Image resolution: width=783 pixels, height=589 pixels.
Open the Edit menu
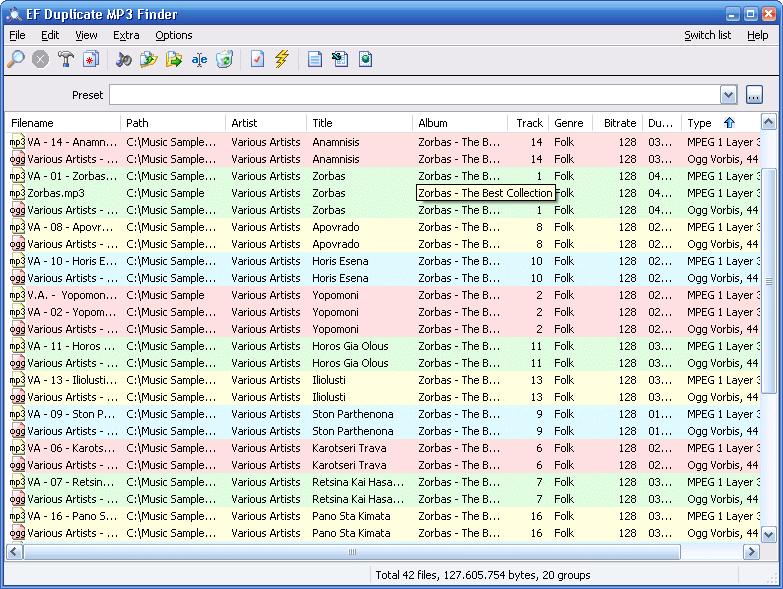click(50, 35)
